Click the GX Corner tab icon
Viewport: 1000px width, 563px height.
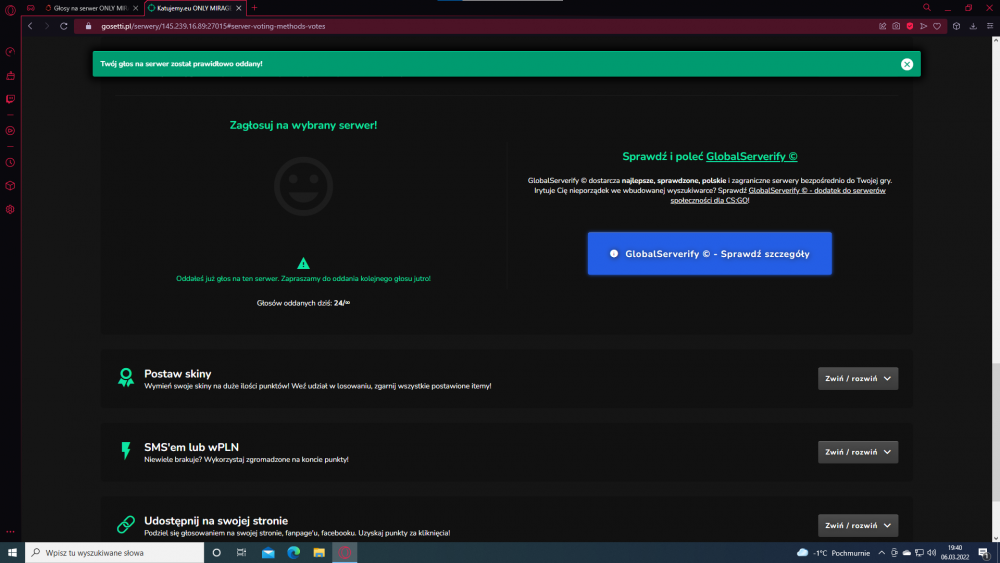[31, 8]
